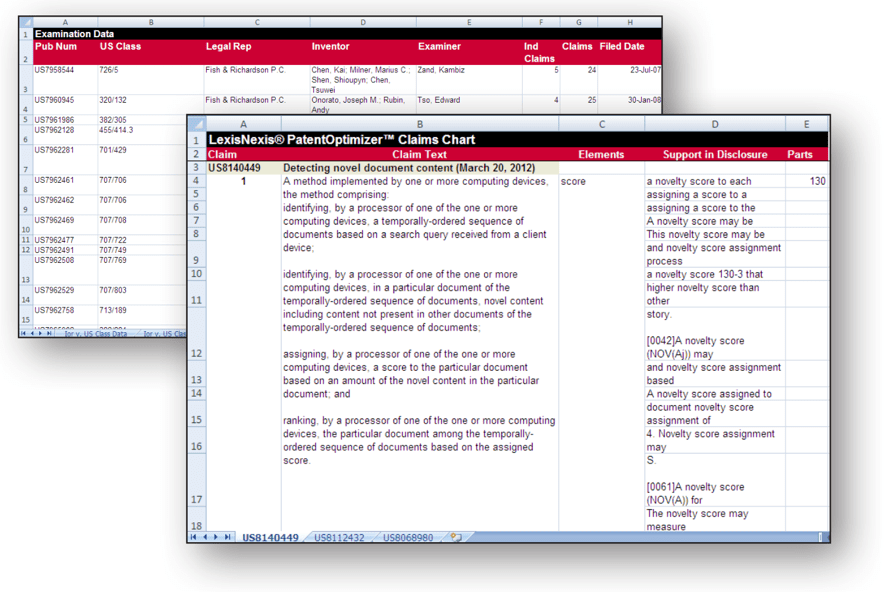The height and width of the screenshot is (592, 885).
Task: Click 'Detecting novel document content (March 20, 2012)' cell
Action: (419, 168)
